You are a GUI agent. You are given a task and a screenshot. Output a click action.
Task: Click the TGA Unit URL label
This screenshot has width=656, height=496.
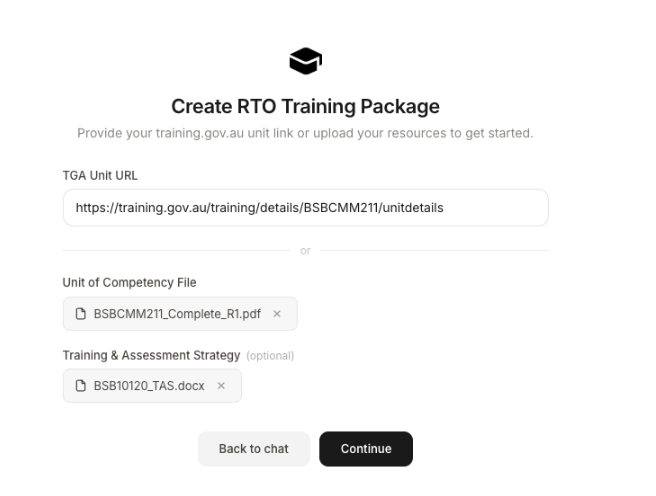pyautogui.click(x=100, y=176)
